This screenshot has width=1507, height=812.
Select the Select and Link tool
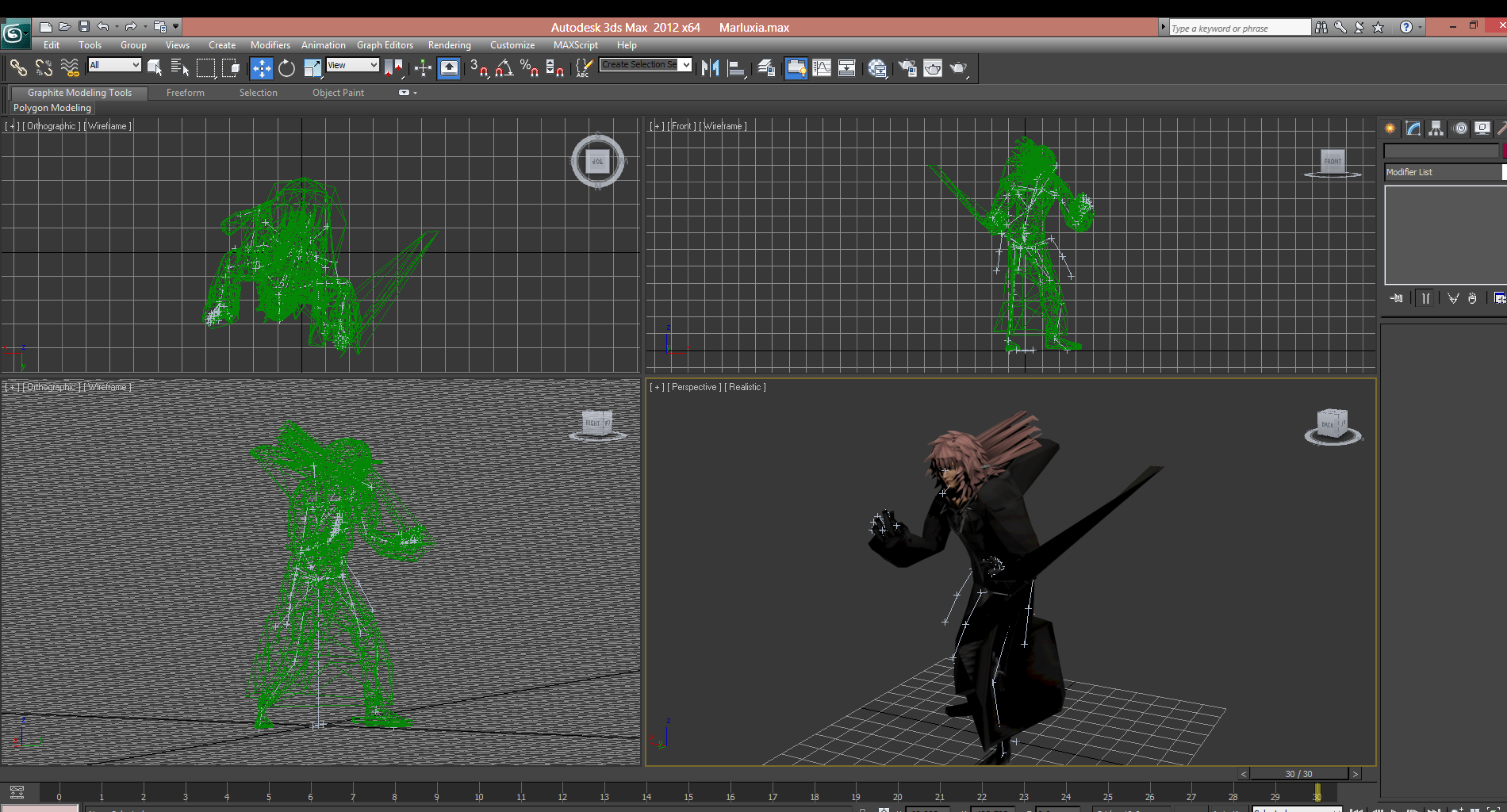point(18,68)
